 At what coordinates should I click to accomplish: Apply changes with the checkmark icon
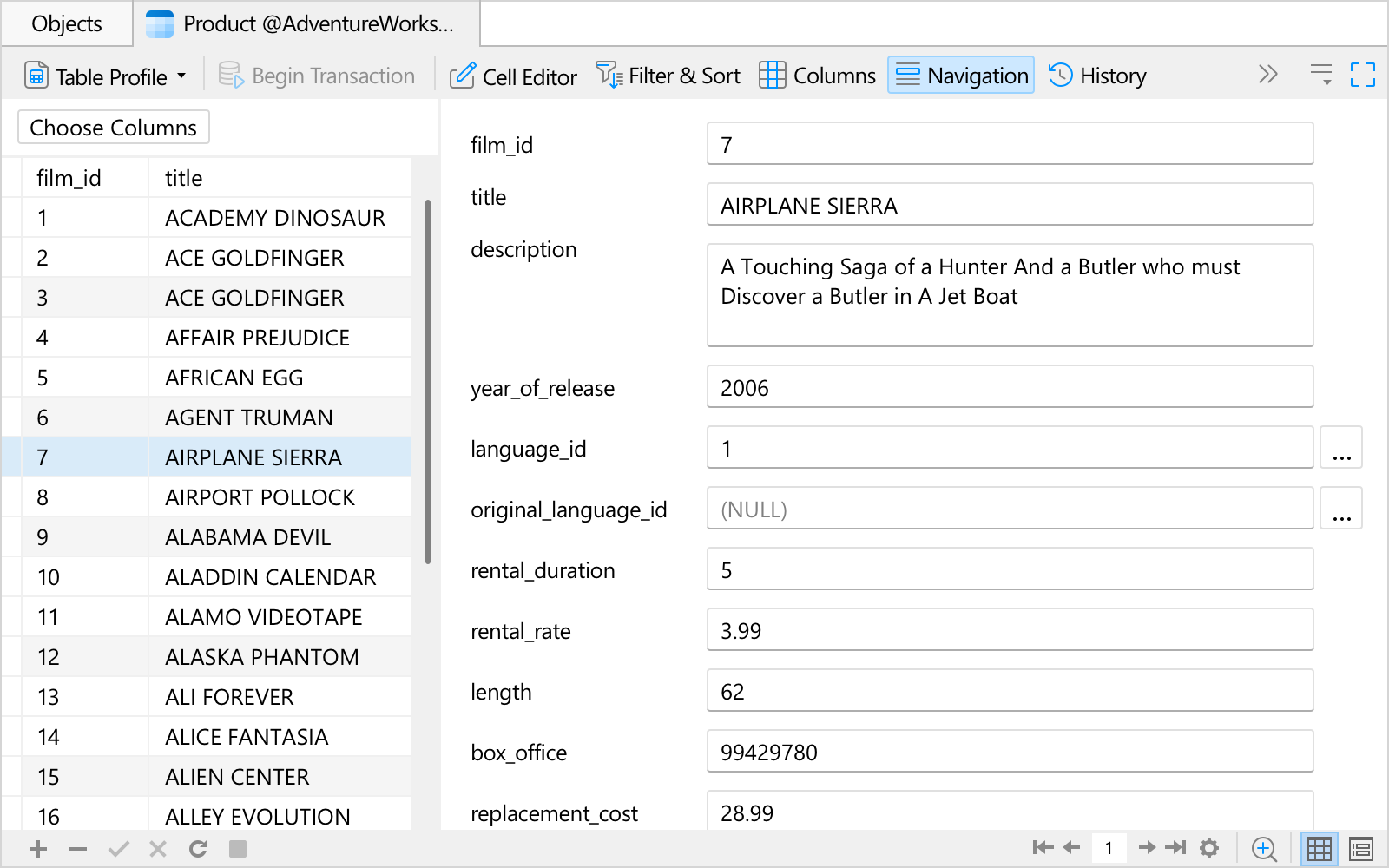118,849
